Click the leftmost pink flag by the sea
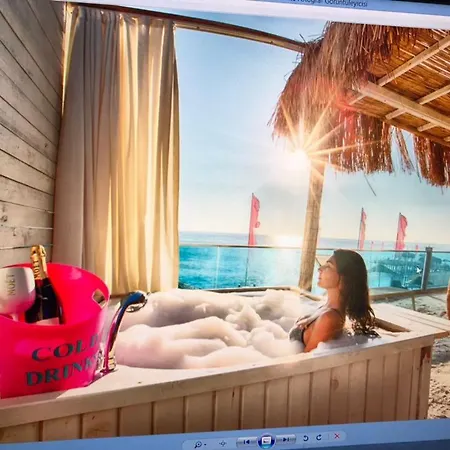Viewport: 450px width, 450px height. tap(255, 220)
